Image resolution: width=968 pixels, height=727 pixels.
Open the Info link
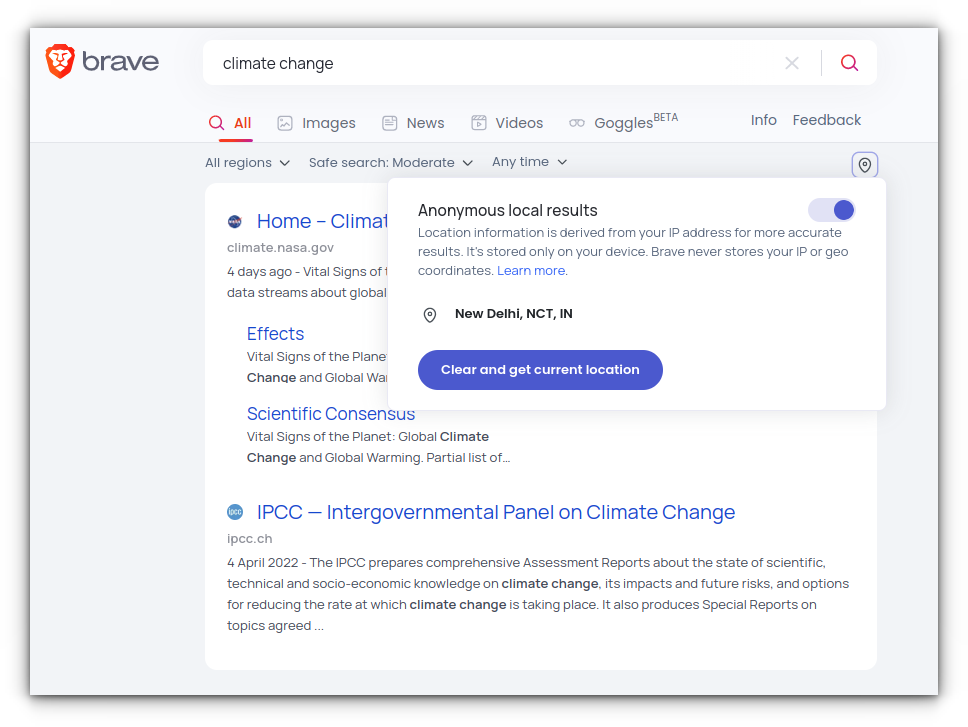pyautogui.click(x=763, y=120)
